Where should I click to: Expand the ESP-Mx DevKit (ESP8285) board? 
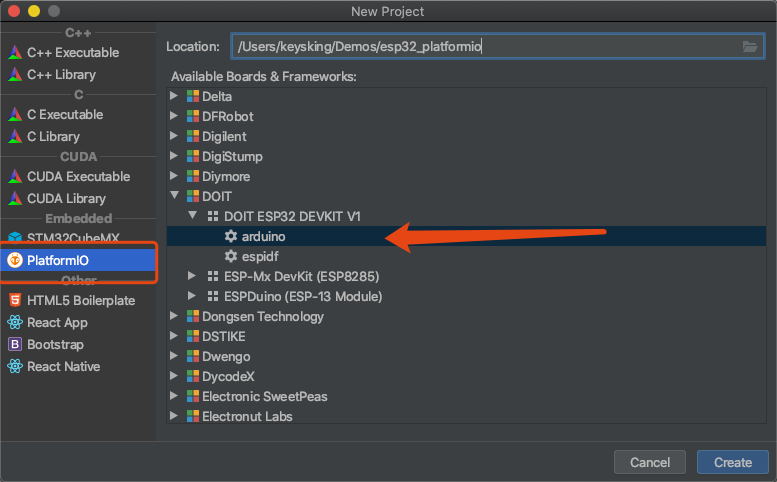coord(193,276)
